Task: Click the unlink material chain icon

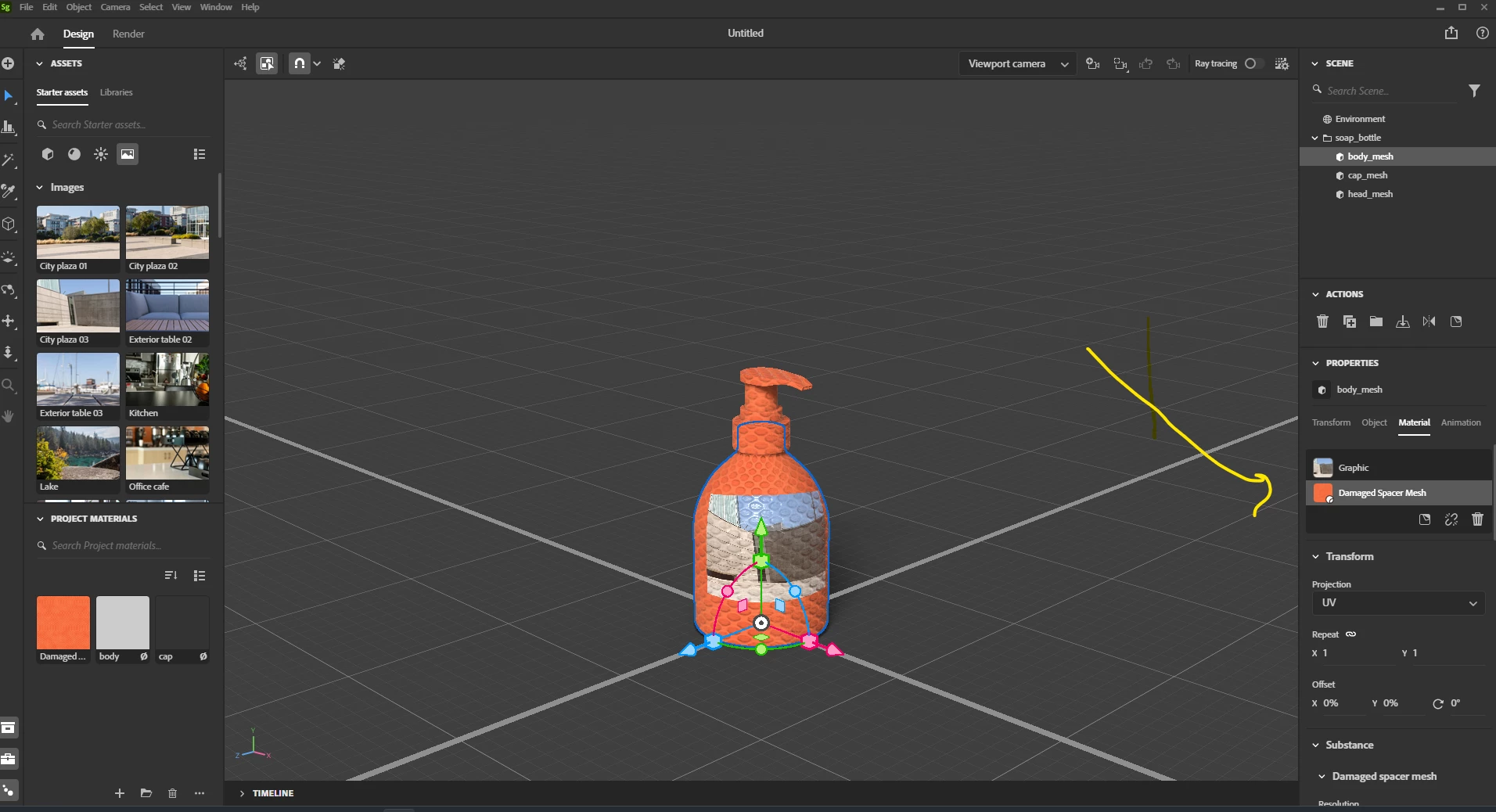Action: tap(1451, 519)
